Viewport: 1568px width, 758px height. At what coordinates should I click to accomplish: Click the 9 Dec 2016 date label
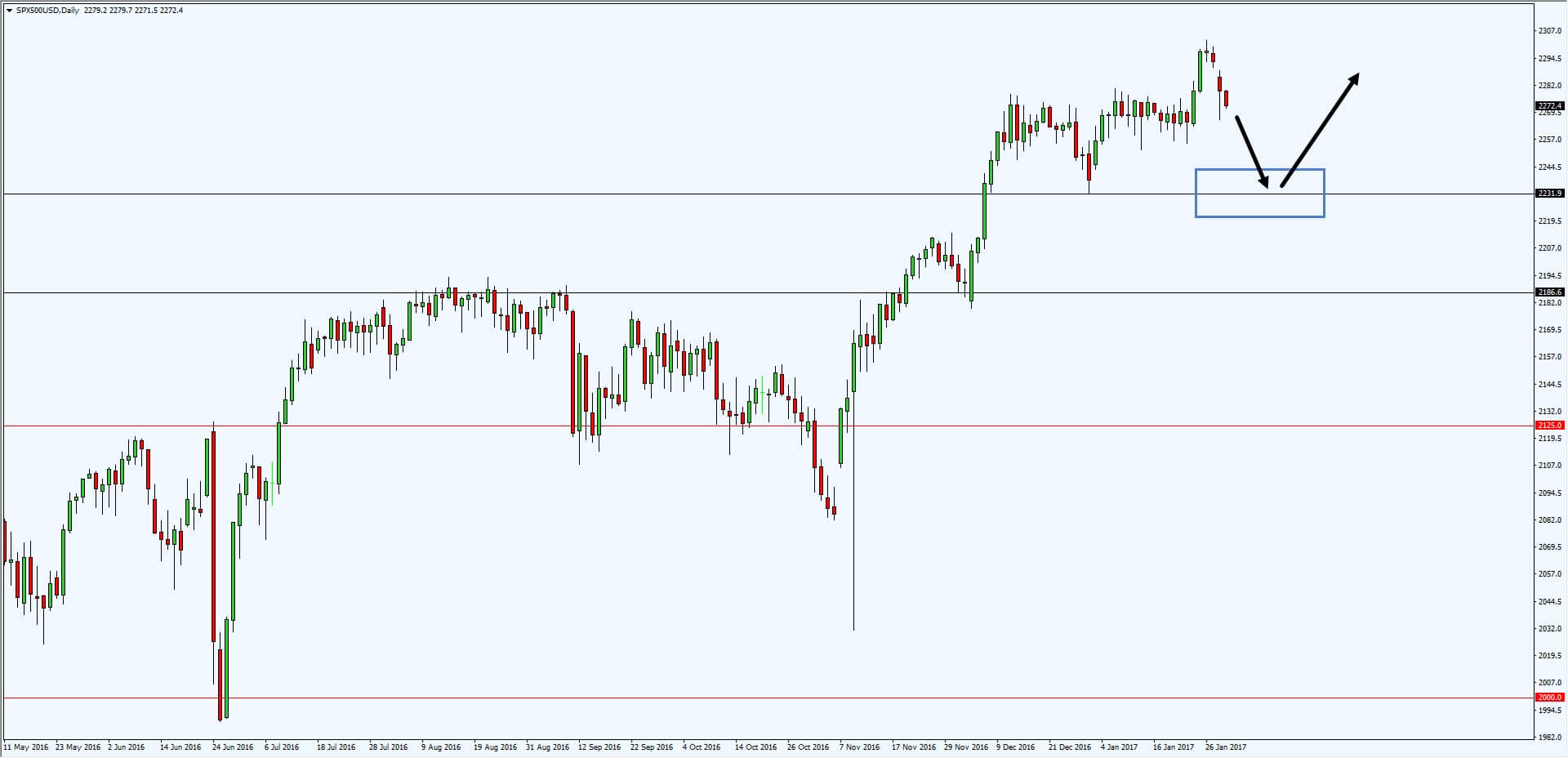point(1016,747)
